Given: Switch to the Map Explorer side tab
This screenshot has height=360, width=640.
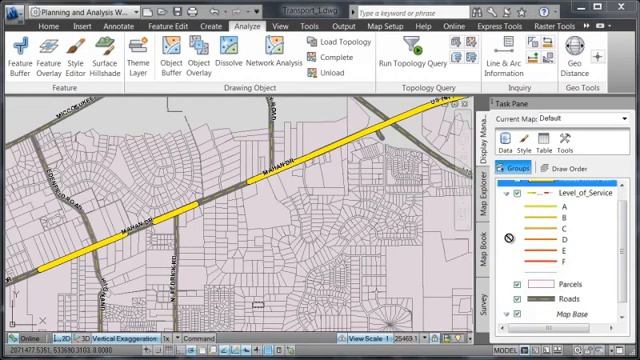Looking at the screenshot, I should pyautogui.click(x=483, y=193).
